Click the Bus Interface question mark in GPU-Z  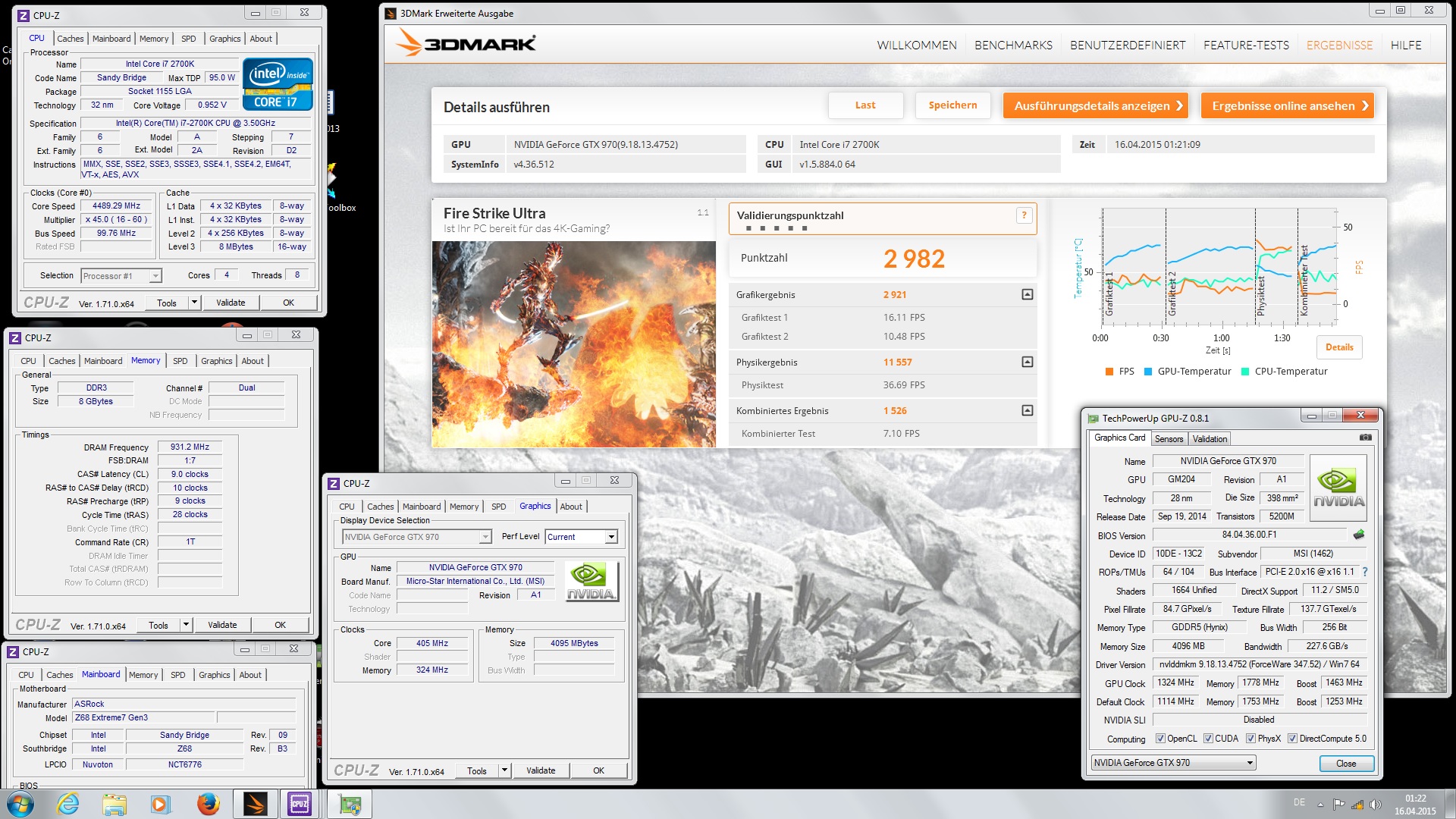click(1365, 572)
